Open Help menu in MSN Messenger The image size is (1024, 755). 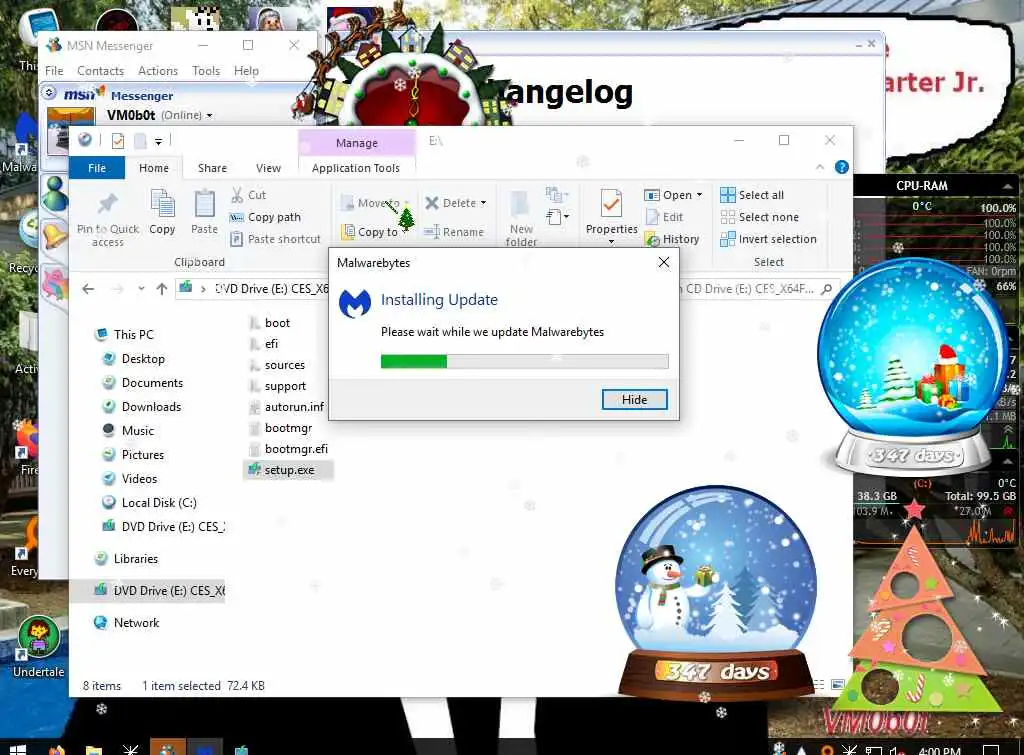pyautogui.click(x=246, y=71)
